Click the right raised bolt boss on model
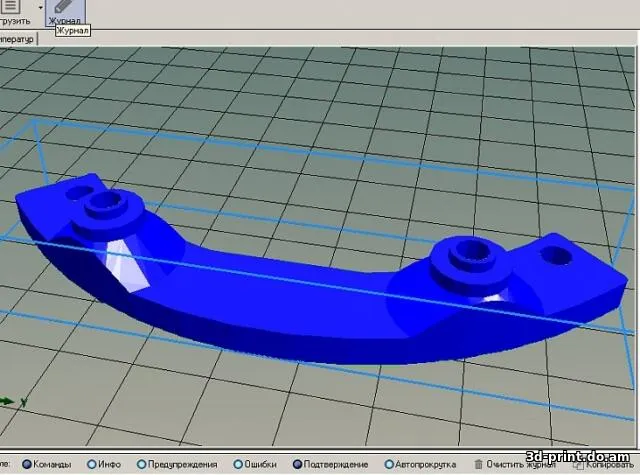The height and width of the screenshot is (475, 640). point(468,252)
